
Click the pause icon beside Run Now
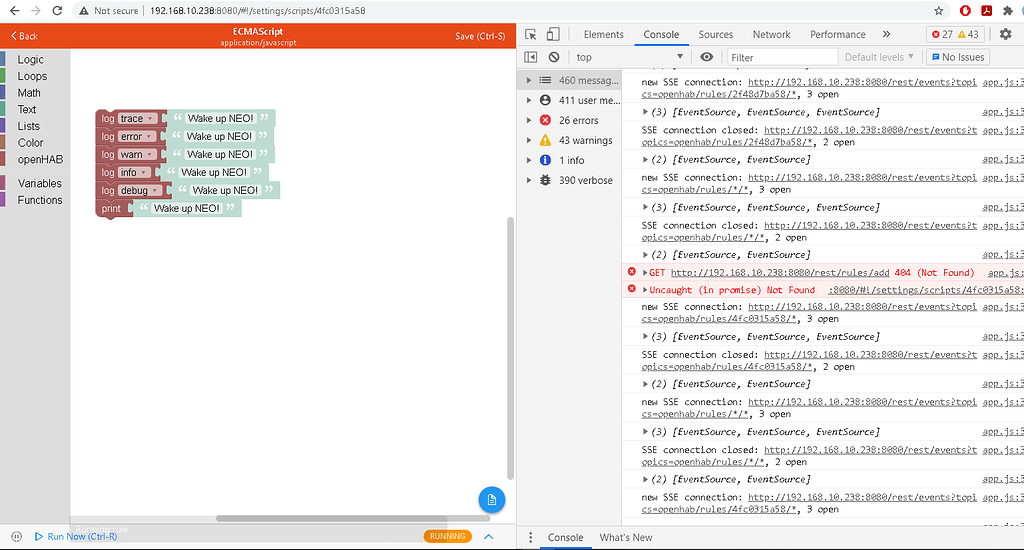[x=16, y=536]
